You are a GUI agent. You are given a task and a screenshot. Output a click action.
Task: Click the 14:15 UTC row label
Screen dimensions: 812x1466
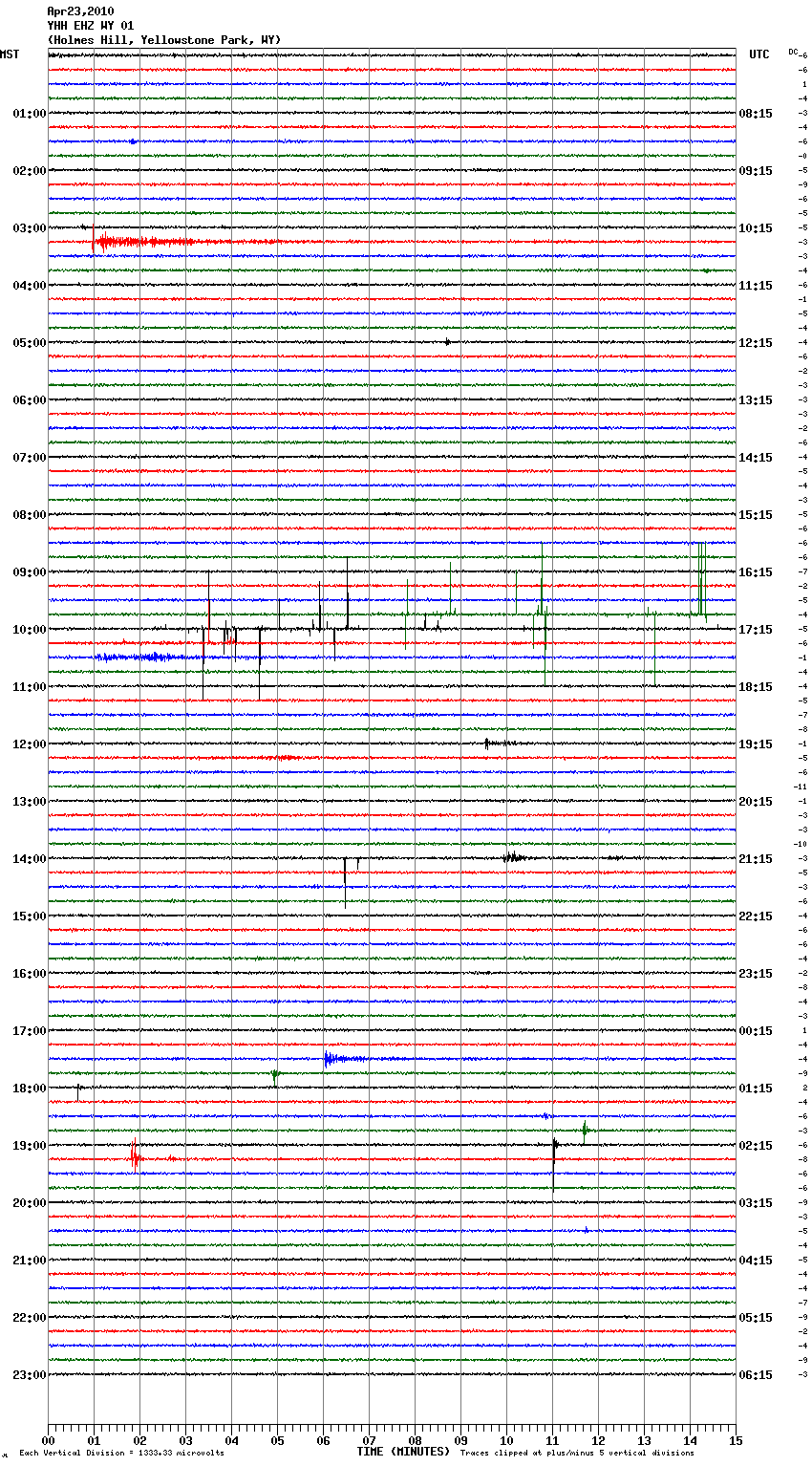756,458
